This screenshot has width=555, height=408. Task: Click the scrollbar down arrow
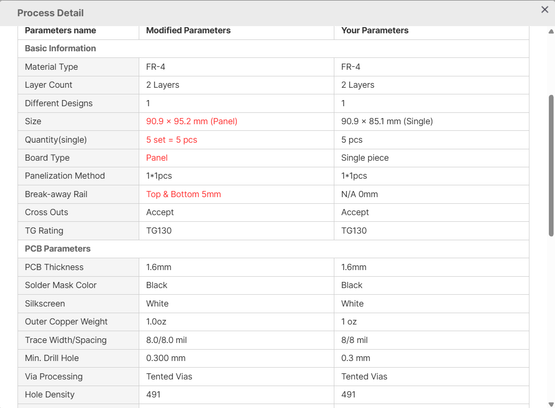(551, 404)
